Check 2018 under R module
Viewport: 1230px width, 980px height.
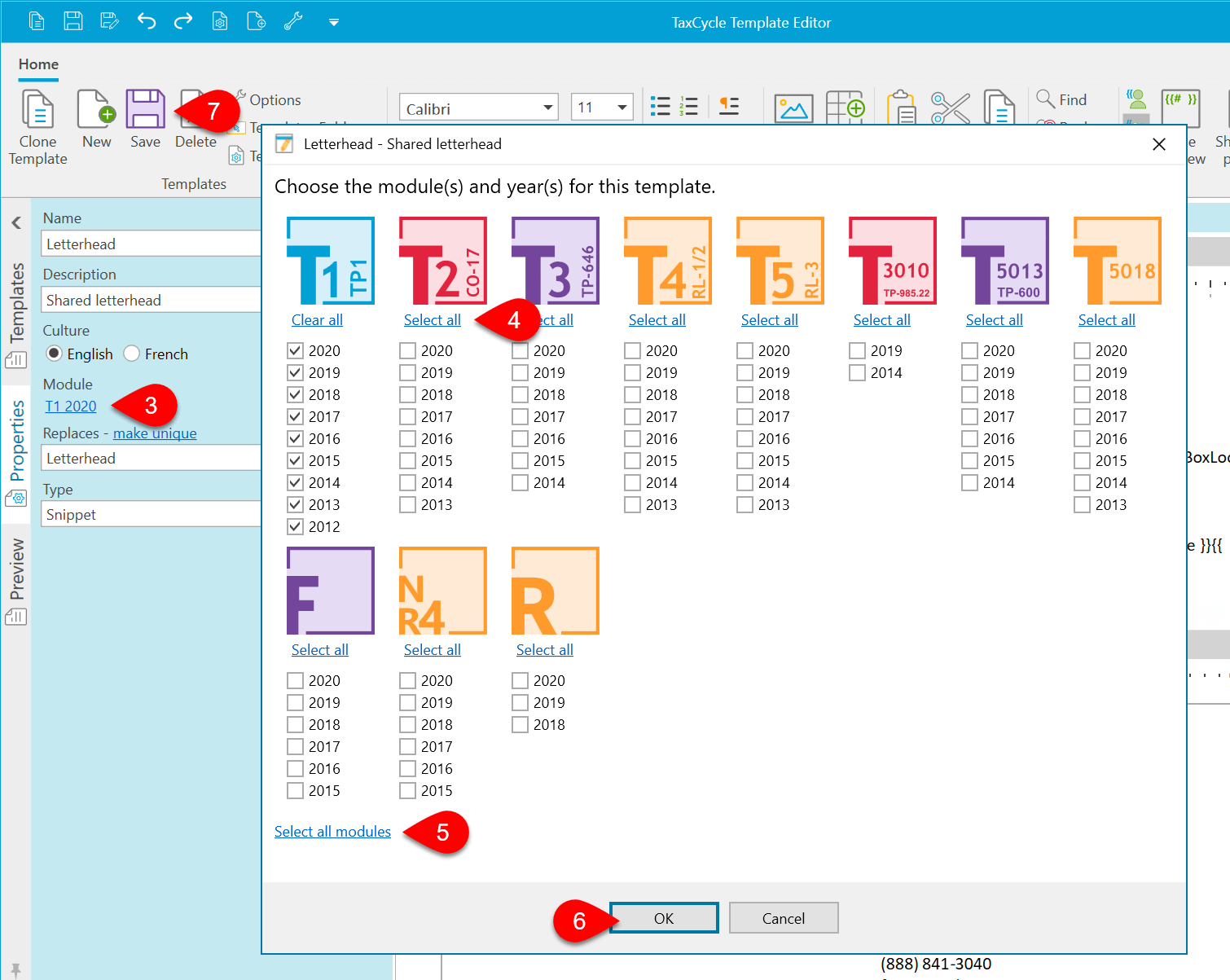coord(521,725)
